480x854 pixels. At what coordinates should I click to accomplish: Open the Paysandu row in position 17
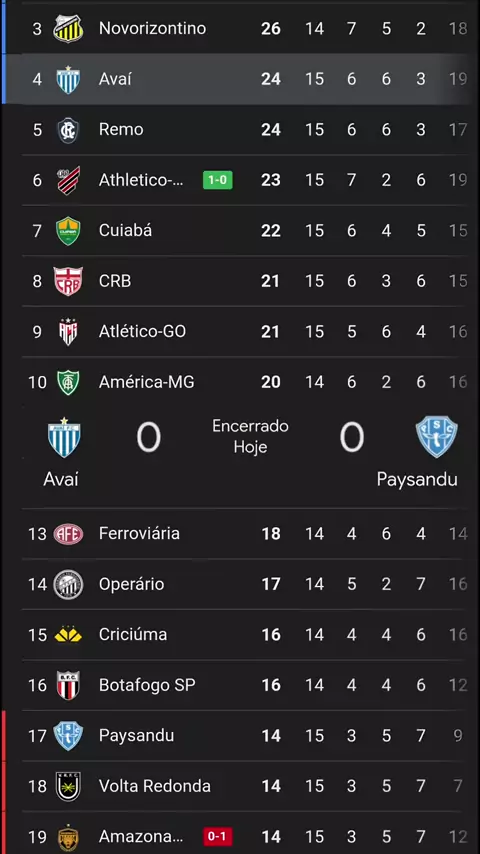pos(245,736)
